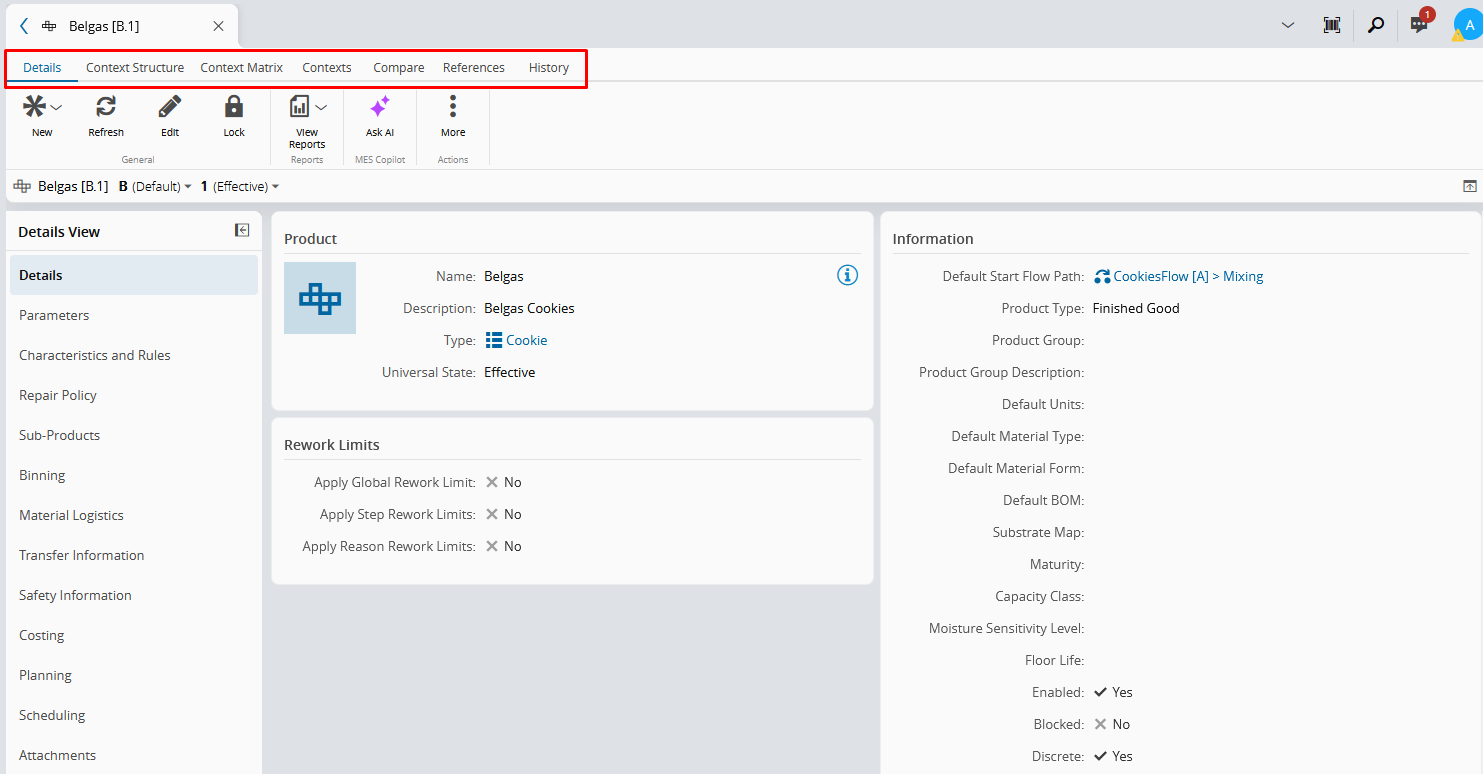Screen dimensions: 1483x774
Task: Open the References tab
Action: point(474,68)
